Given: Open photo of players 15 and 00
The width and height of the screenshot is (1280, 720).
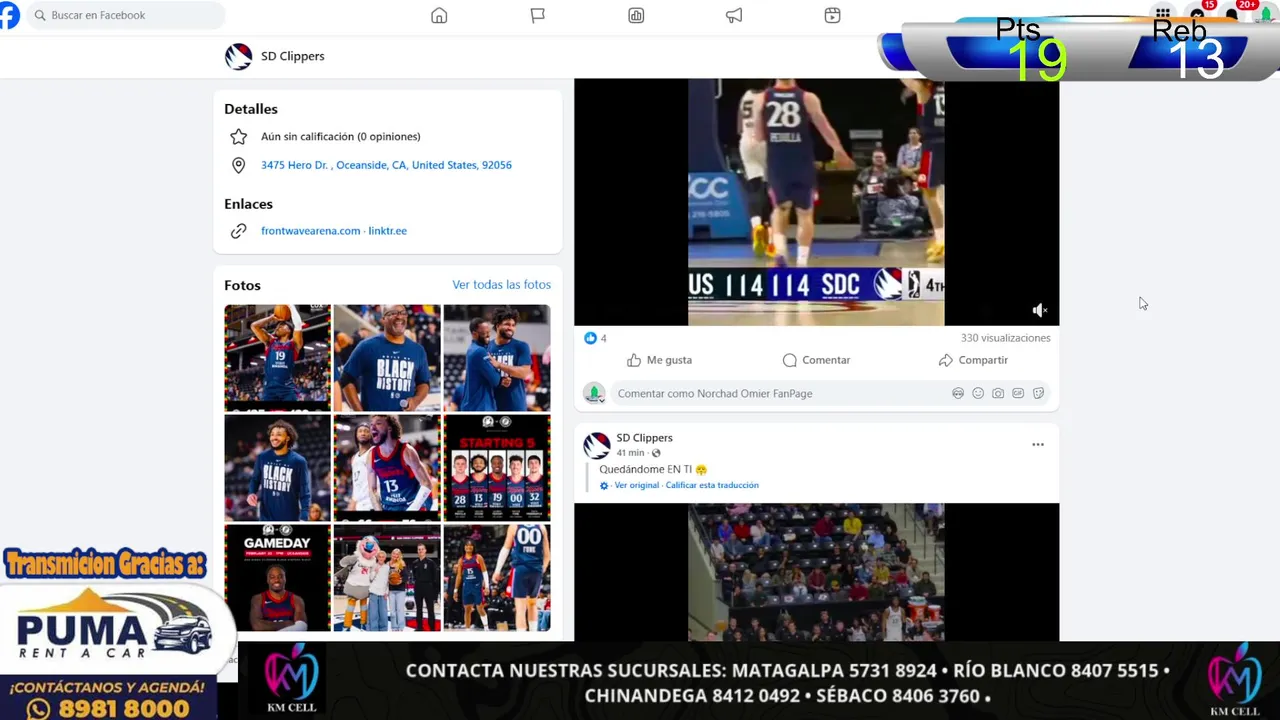Looking at the screenshot, I should (497, 578).
